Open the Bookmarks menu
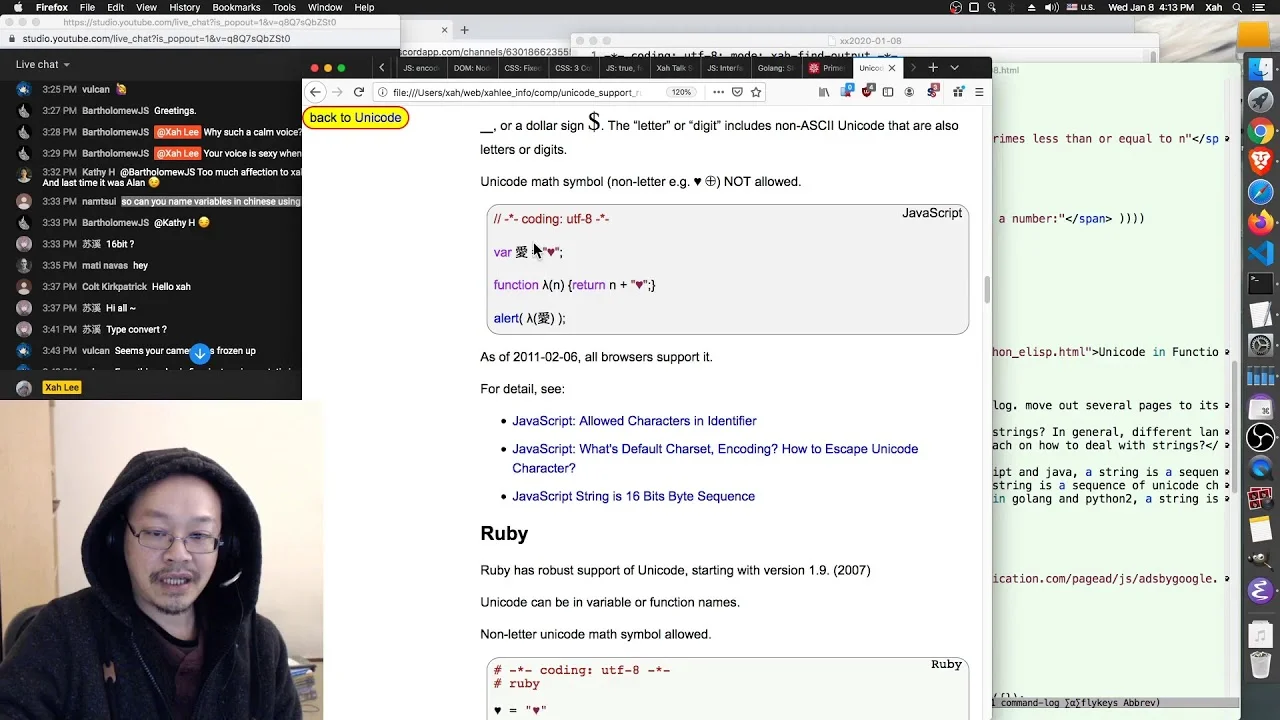The width and height of the screenshot is (1280, 720). pyautogui.click(x=236, y=7)
